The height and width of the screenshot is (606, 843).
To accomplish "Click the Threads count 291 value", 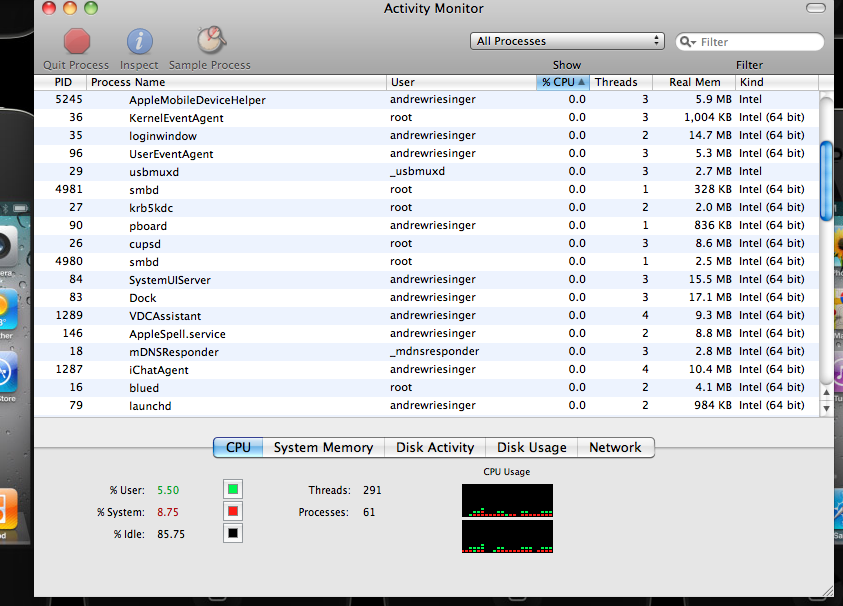I will (372, 490).
